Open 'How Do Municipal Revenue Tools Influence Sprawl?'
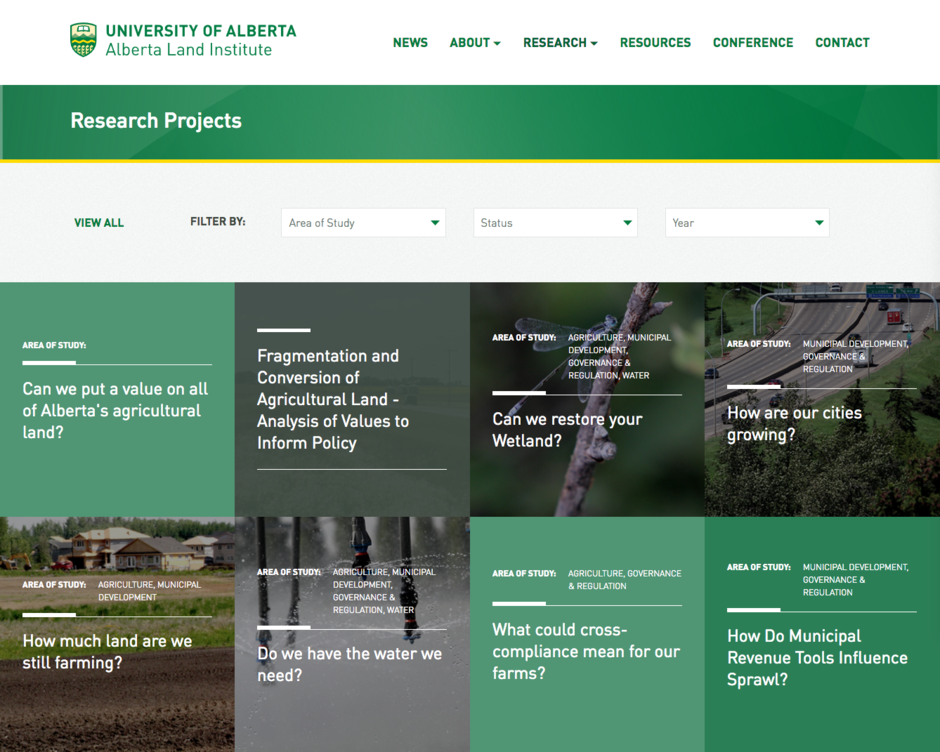The height and width of the screenshot is (752, 940). pyautogui.click(x=817, y=658)
